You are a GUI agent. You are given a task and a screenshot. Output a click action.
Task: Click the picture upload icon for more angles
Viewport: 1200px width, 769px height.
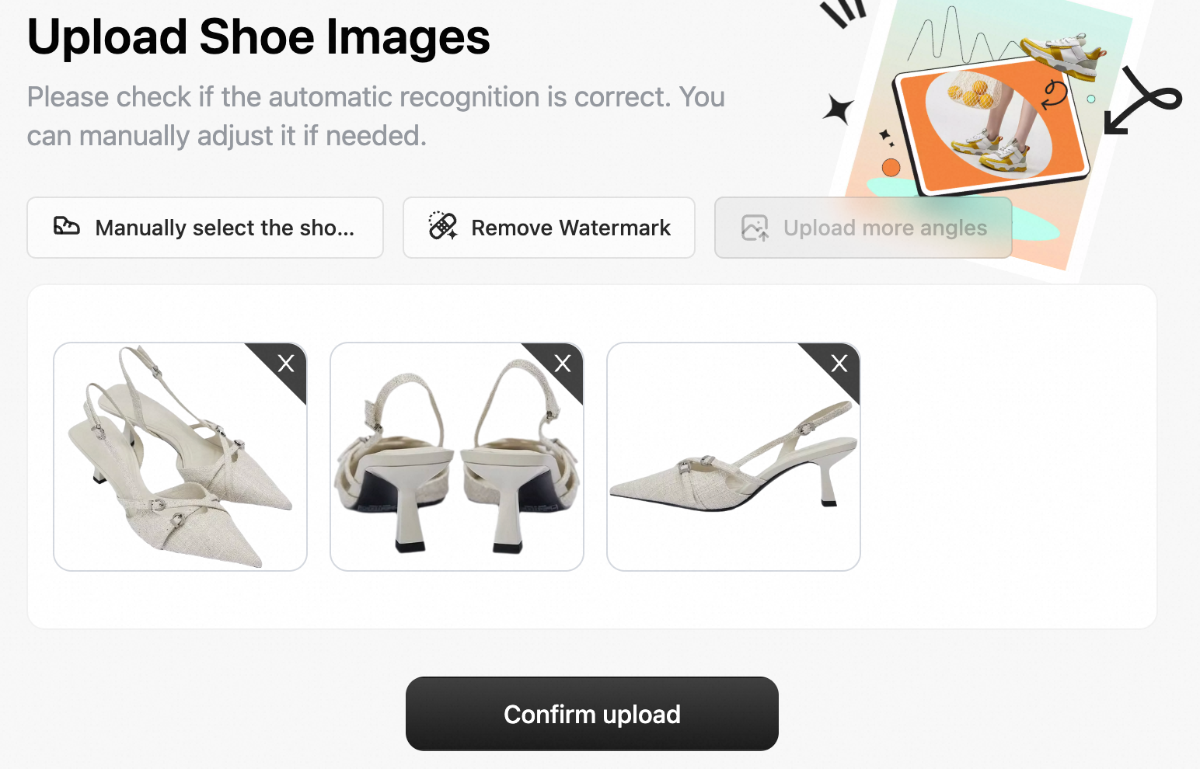pos(754,228)
